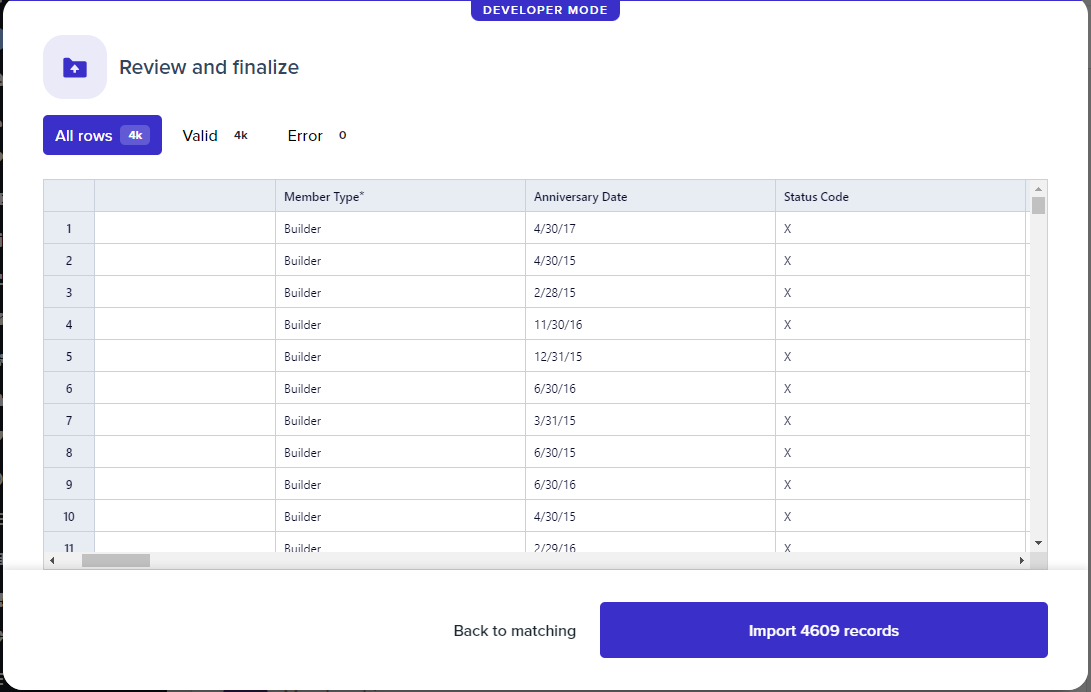1091x692 pixels.
Task: Select the All rows tab
Action: click(102, 135)
